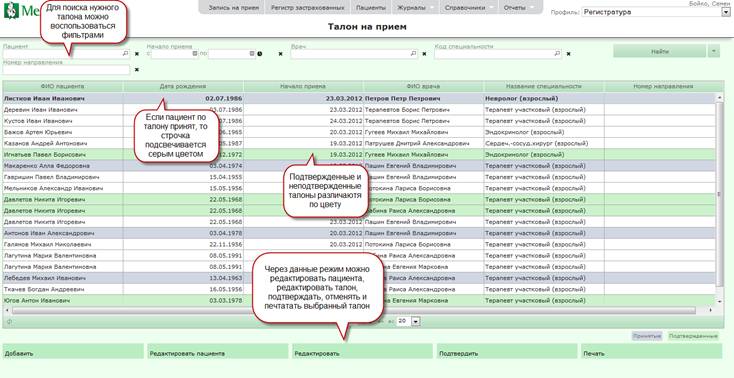Viewport: 734px width, 378px height.
Task: Click the Добавить button
Action: coord(73,351)
